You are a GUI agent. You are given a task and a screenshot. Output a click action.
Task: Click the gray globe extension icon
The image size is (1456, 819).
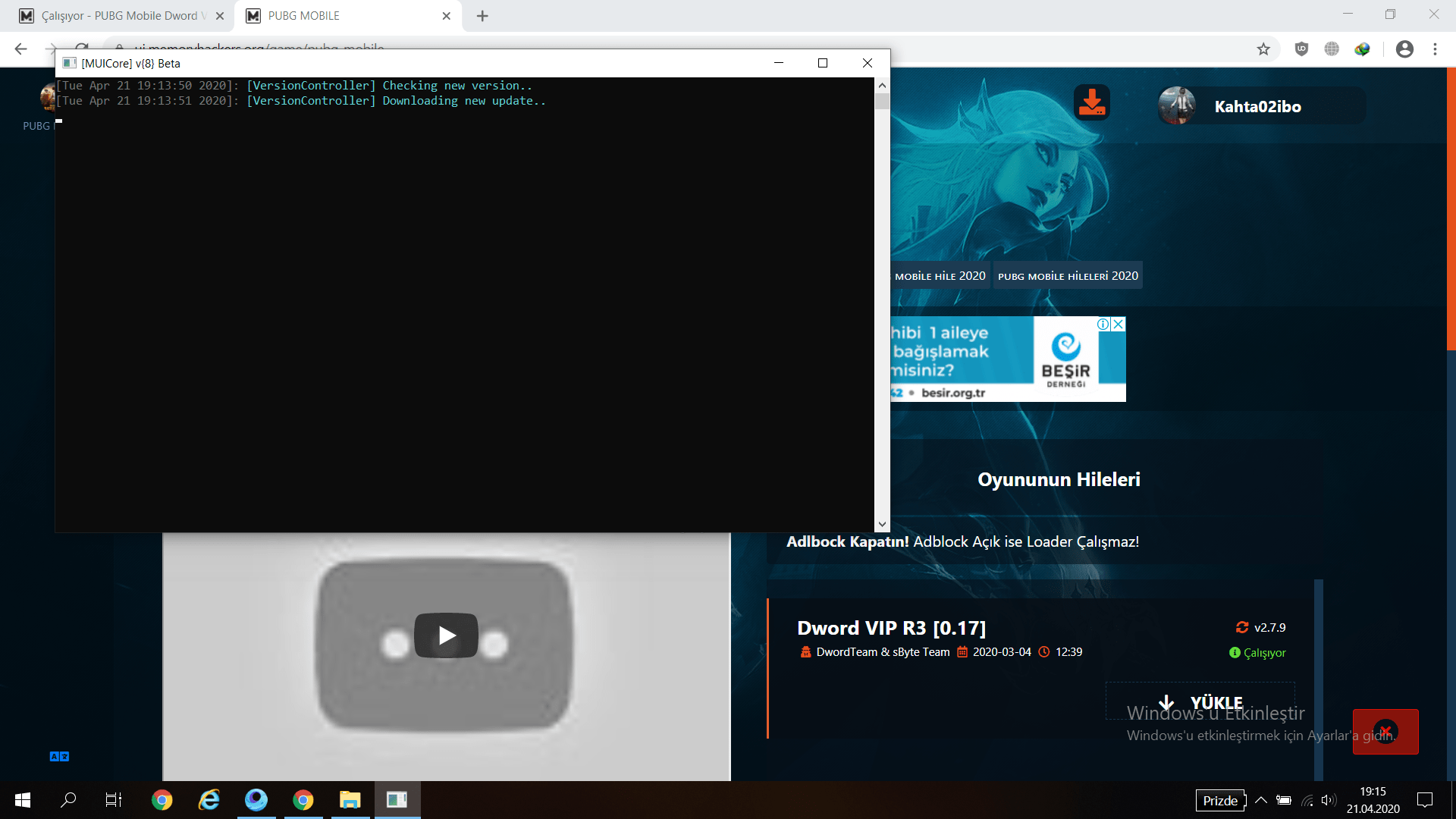pos(1332,49)
